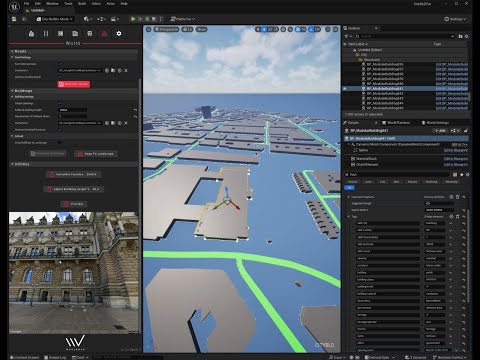Open Outliner settings gear

(466, 36)
